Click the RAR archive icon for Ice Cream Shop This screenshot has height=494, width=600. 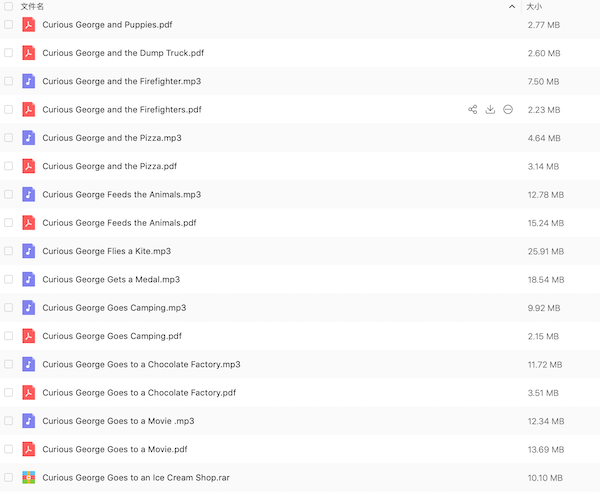click(29, 478)
